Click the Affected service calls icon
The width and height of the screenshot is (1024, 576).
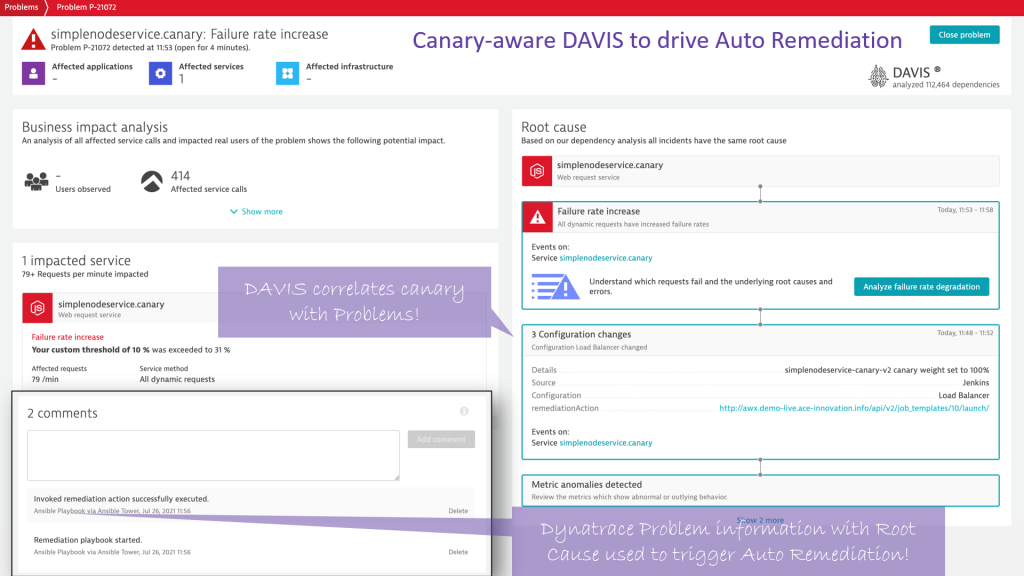pos(152,182)
